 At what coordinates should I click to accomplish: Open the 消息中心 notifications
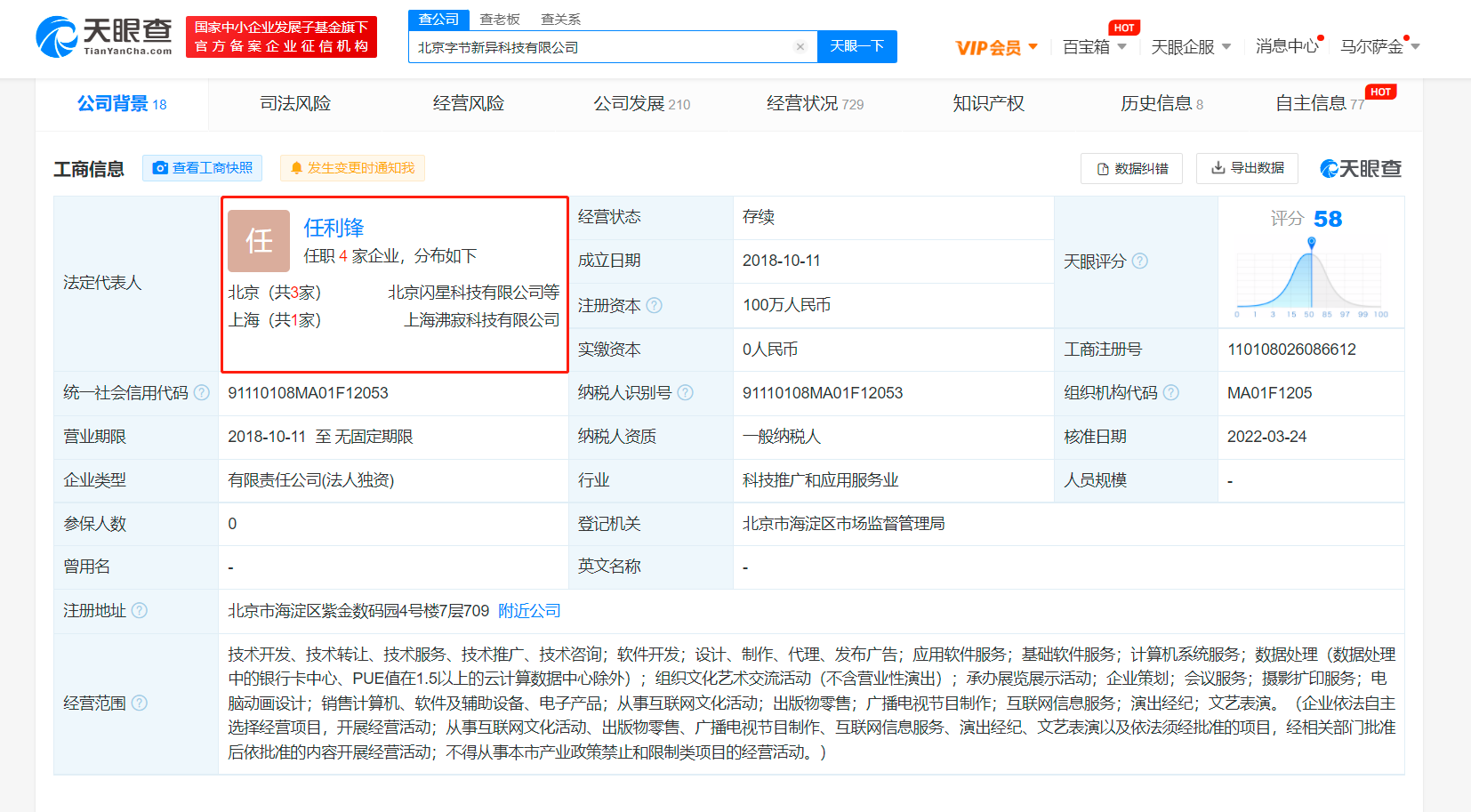point(1287,46)
